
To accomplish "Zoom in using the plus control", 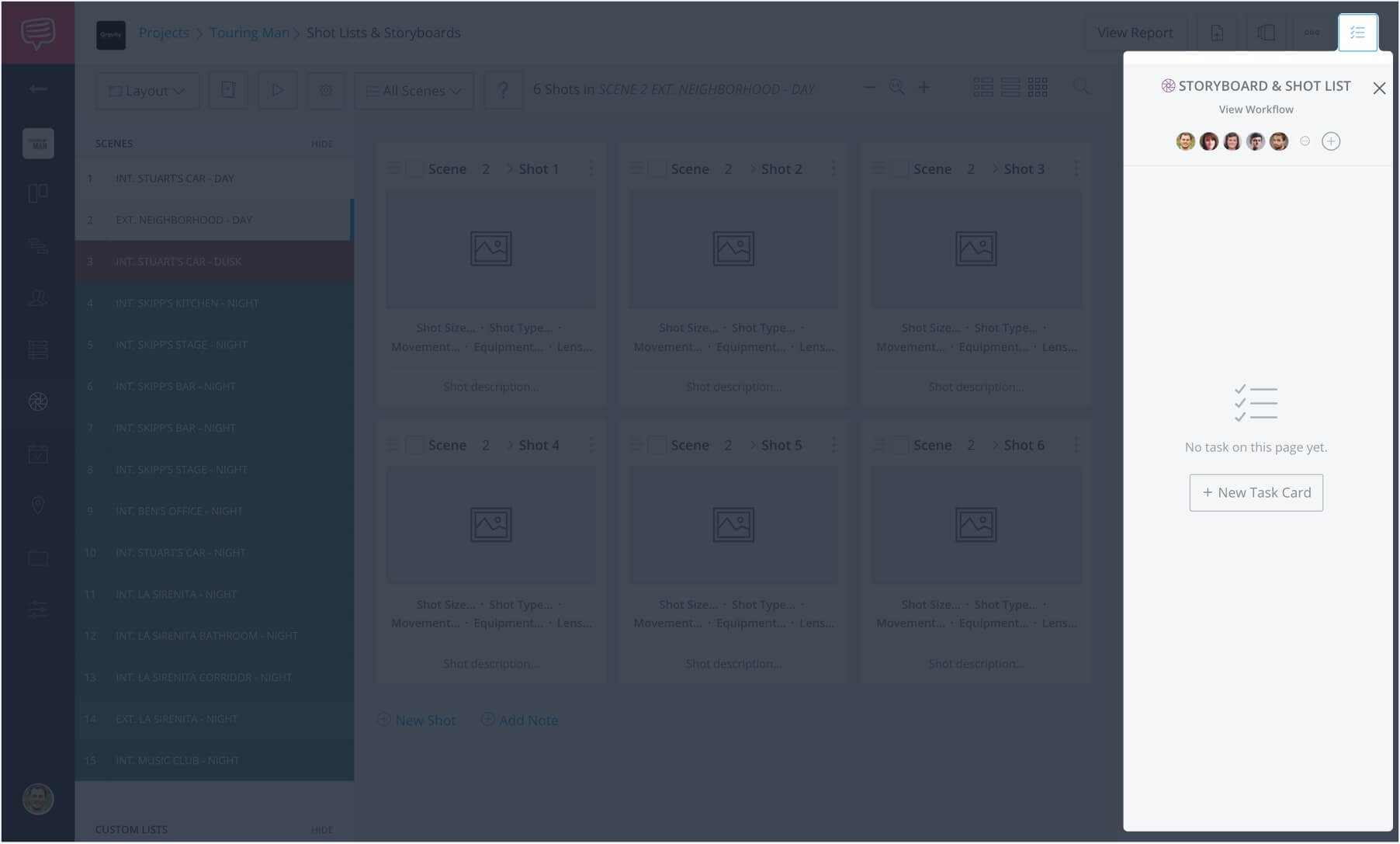I will (x=924, y=87).
